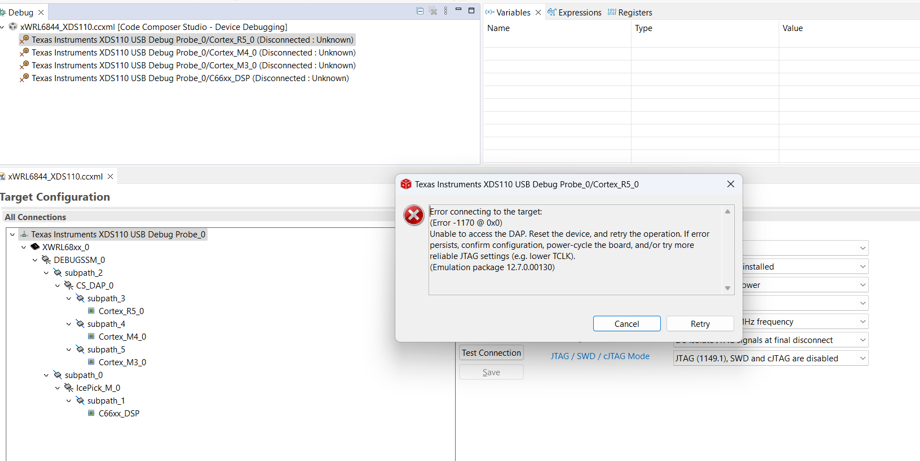920x461 pixels.
Task: Collapse the subpath_0 node
Action: (46, 375)
